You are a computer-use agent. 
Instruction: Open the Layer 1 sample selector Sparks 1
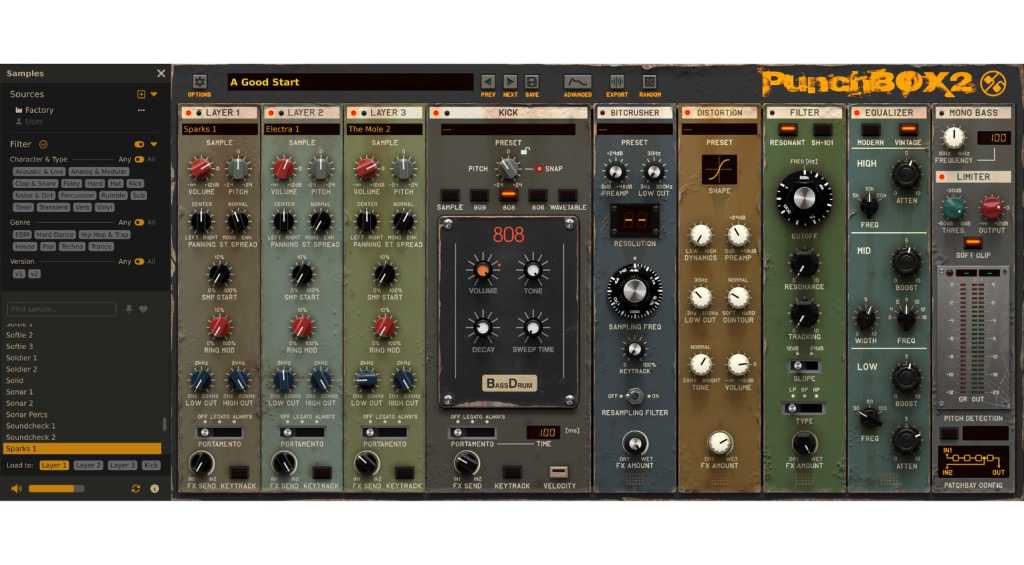tap(219, 129)
